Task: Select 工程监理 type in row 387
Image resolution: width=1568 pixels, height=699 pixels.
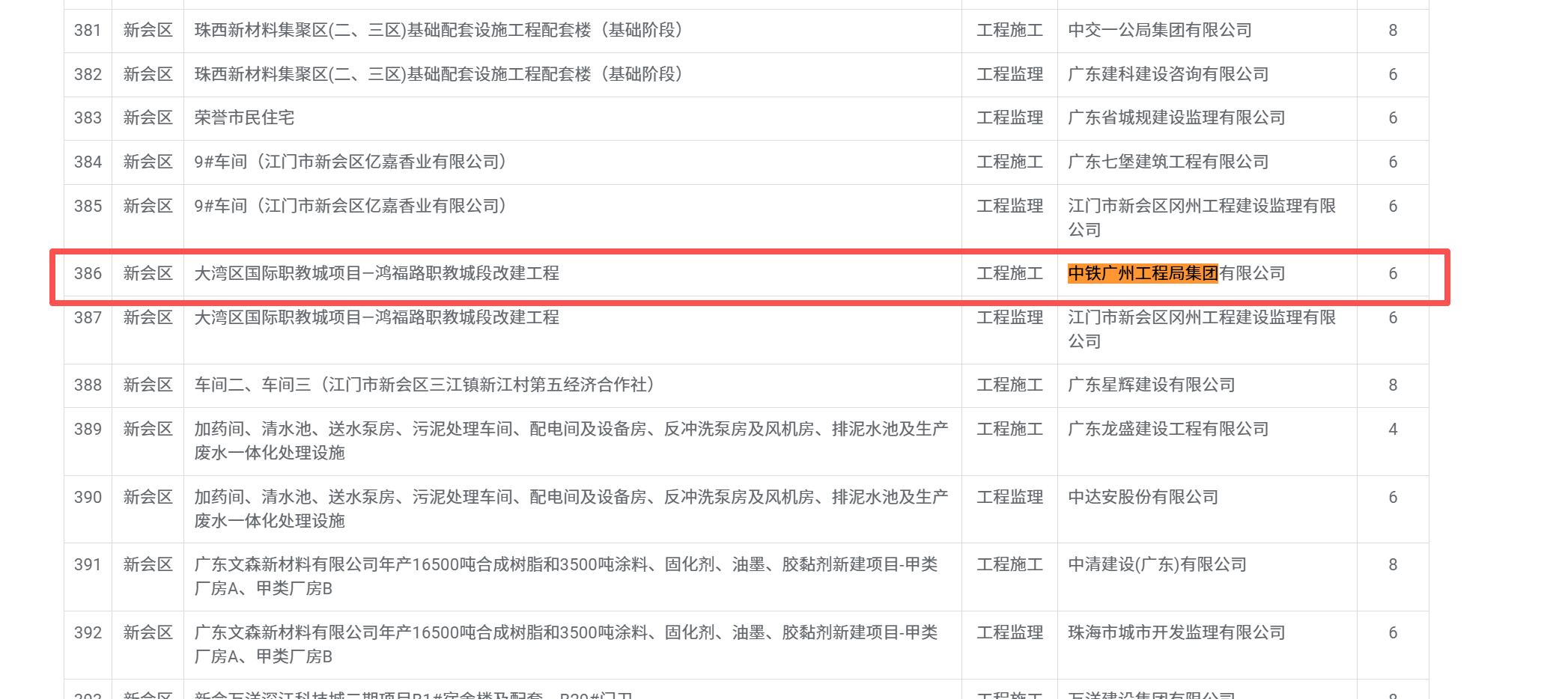Action: (x=1009, y=318)
